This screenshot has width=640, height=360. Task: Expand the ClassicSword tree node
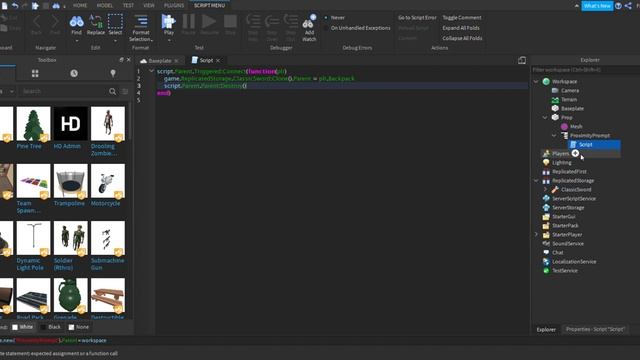coord(545,189)
